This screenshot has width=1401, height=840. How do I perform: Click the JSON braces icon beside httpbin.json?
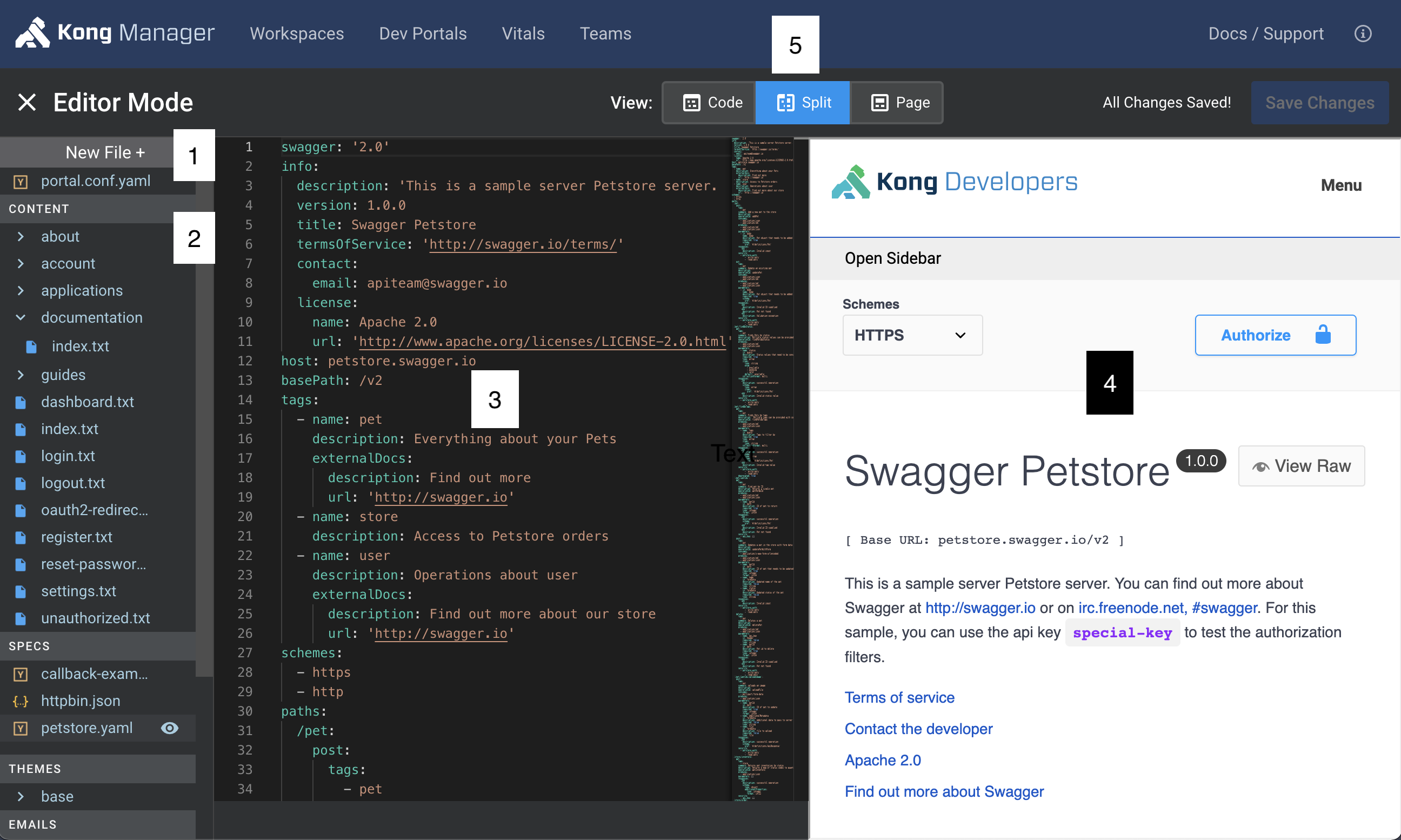pos(21,701)
